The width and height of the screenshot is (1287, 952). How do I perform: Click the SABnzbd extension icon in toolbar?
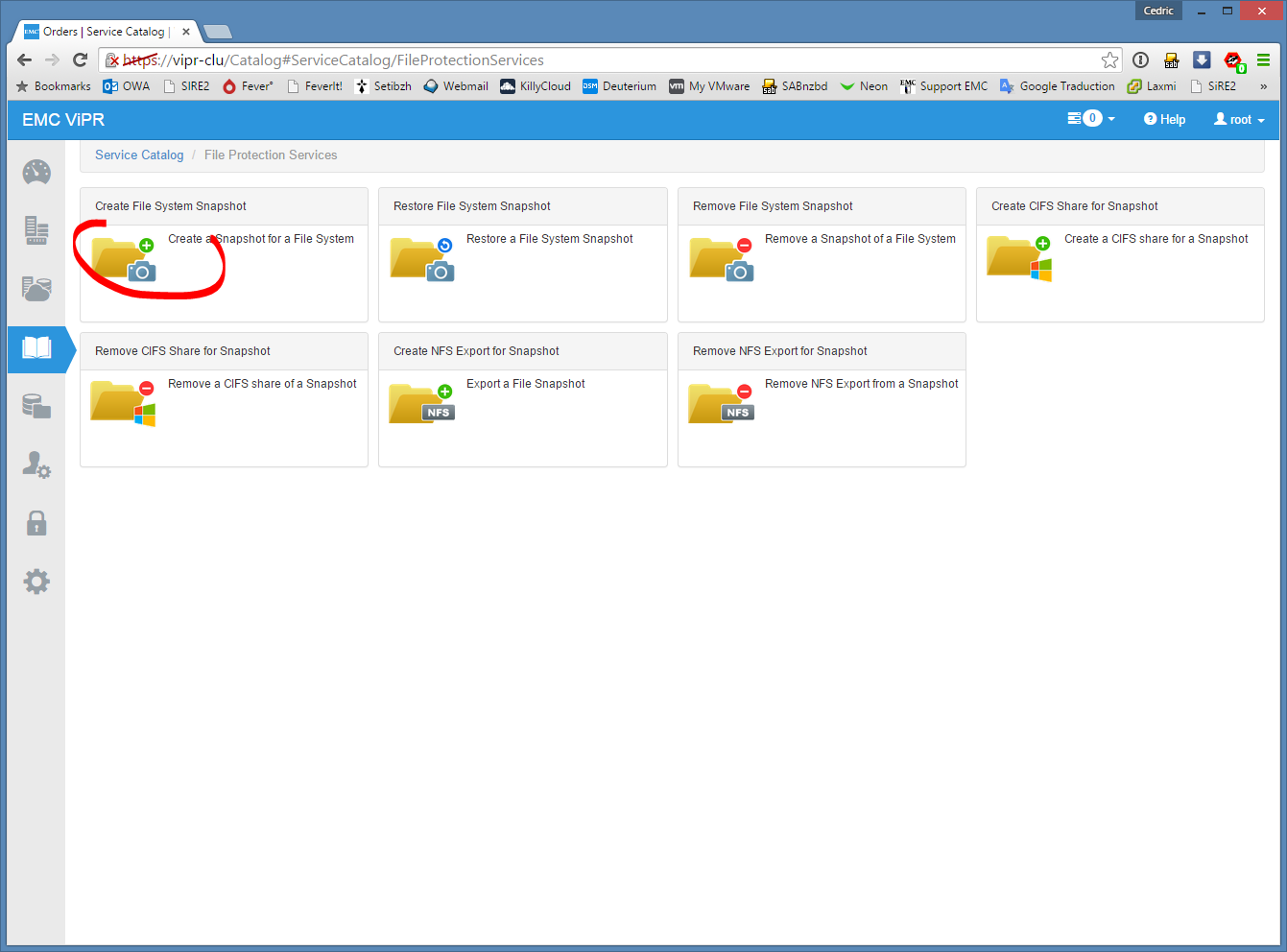[1171, 59]
